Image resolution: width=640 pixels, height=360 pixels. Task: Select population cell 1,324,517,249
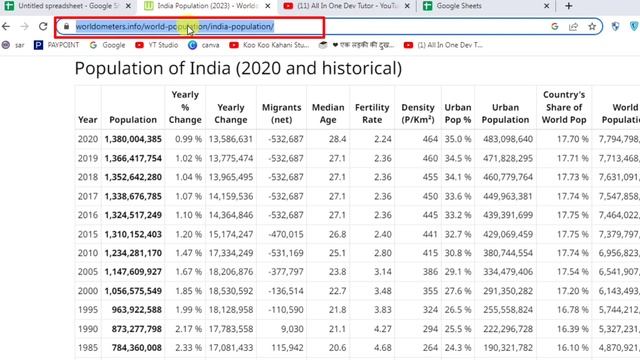(133, 215)
